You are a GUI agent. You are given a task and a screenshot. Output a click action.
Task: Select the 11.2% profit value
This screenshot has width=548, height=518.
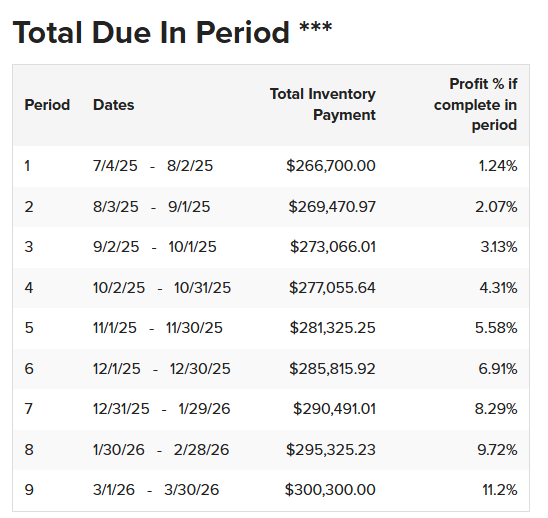click(500, 490)
